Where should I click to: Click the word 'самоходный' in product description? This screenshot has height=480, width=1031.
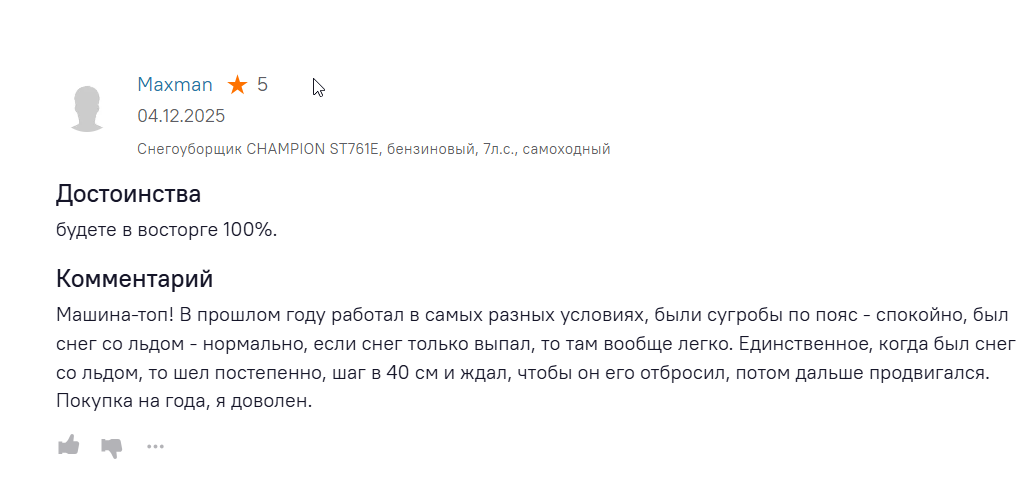(568, 149)
